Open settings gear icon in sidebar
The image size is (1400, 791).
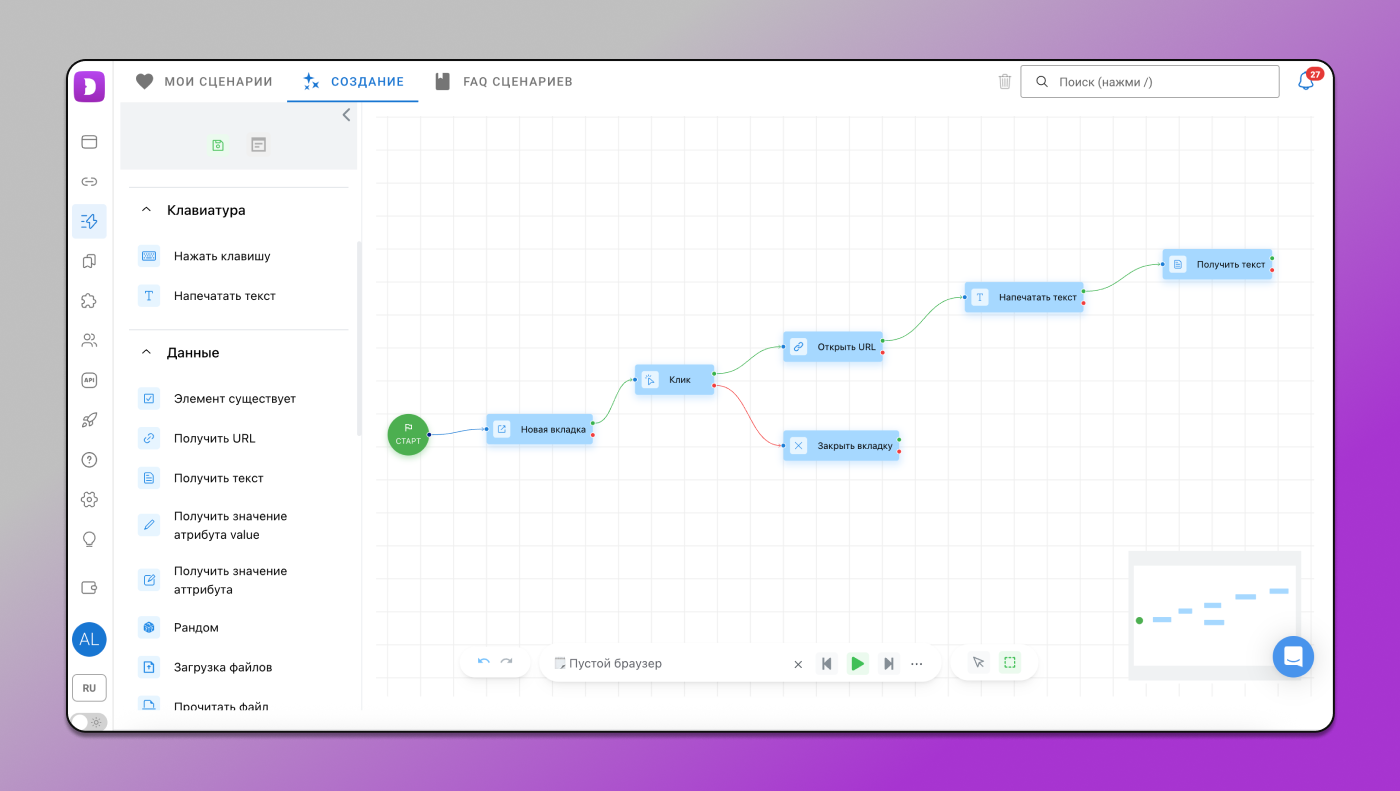click(x=89, y=499)
